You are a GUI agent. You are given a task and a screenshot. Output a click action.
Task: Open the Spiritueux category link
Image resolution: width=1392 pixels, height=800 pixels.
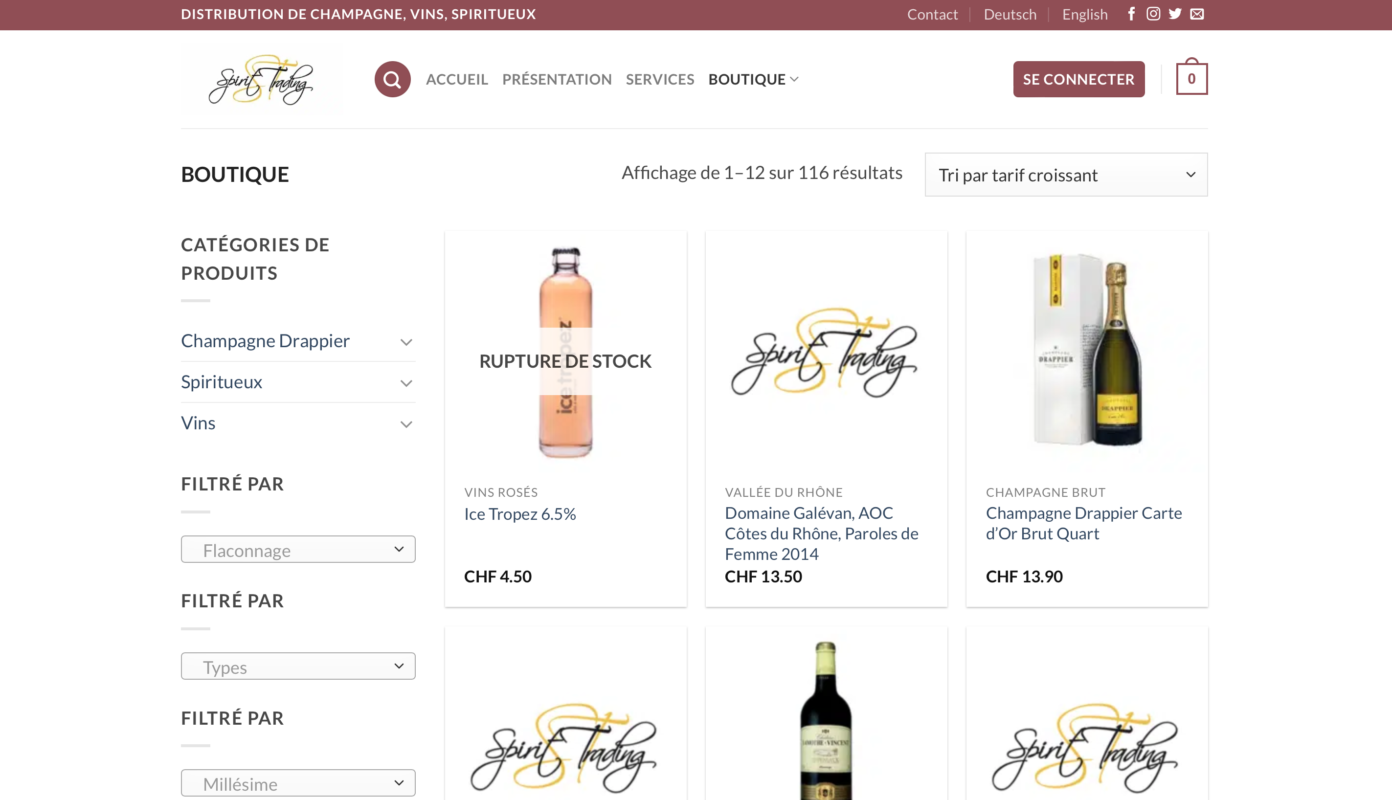coord(222,382)
